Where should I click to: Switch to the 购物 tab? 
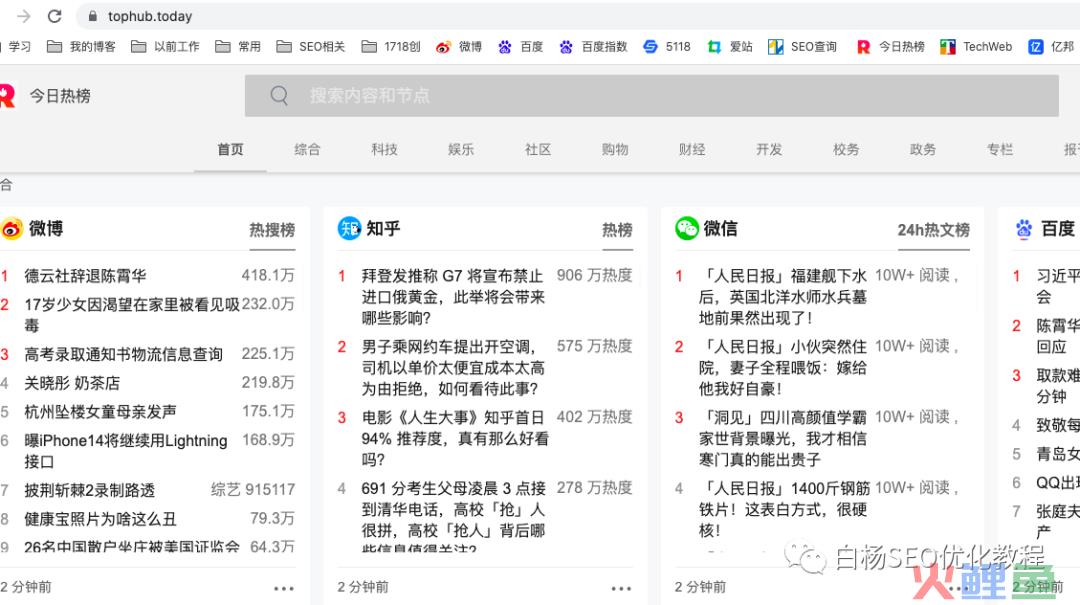click(615, 150)
